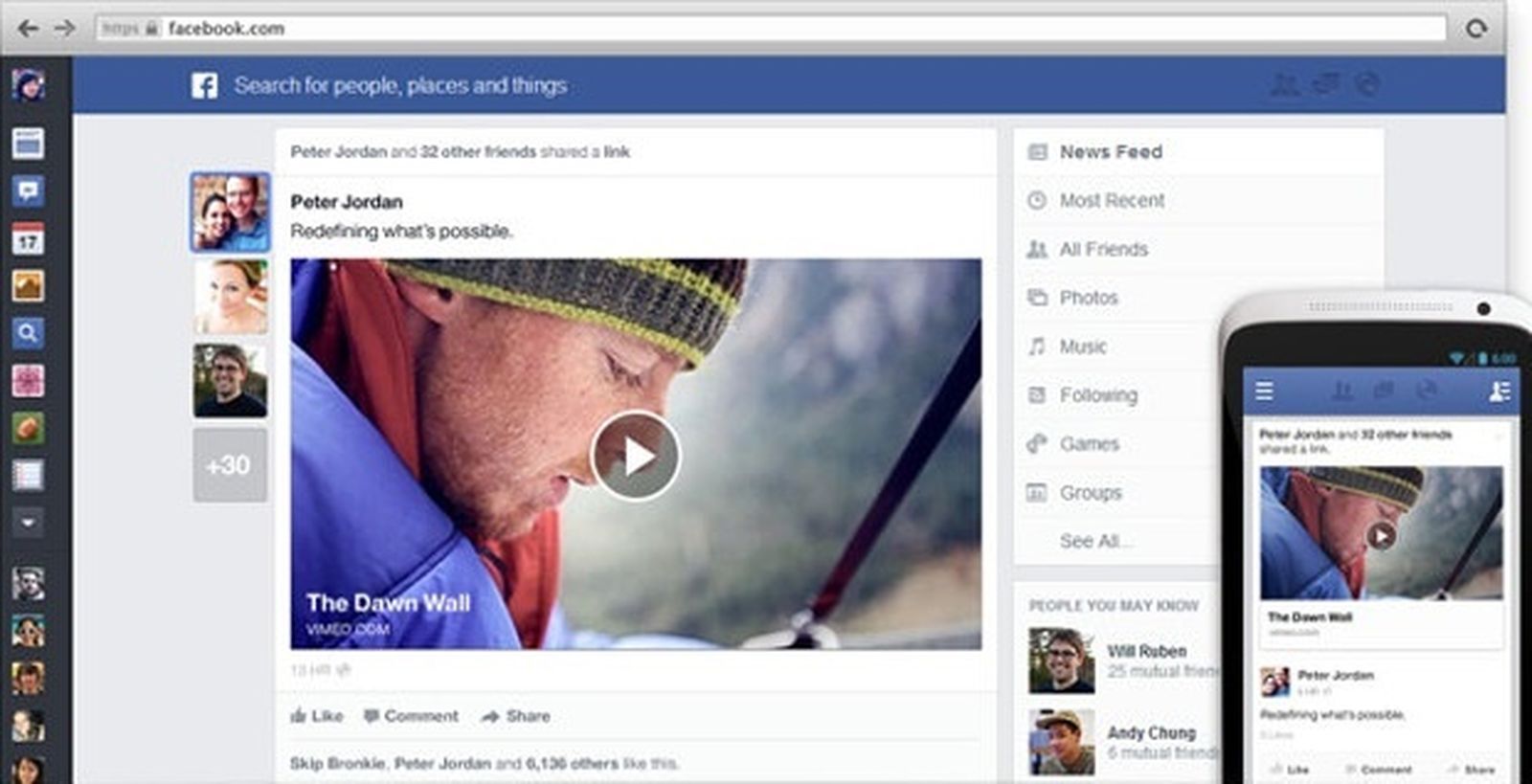Click the Facebook logo in the blue bar
This screenshot has width=1532, height=784.
(204, 86)
